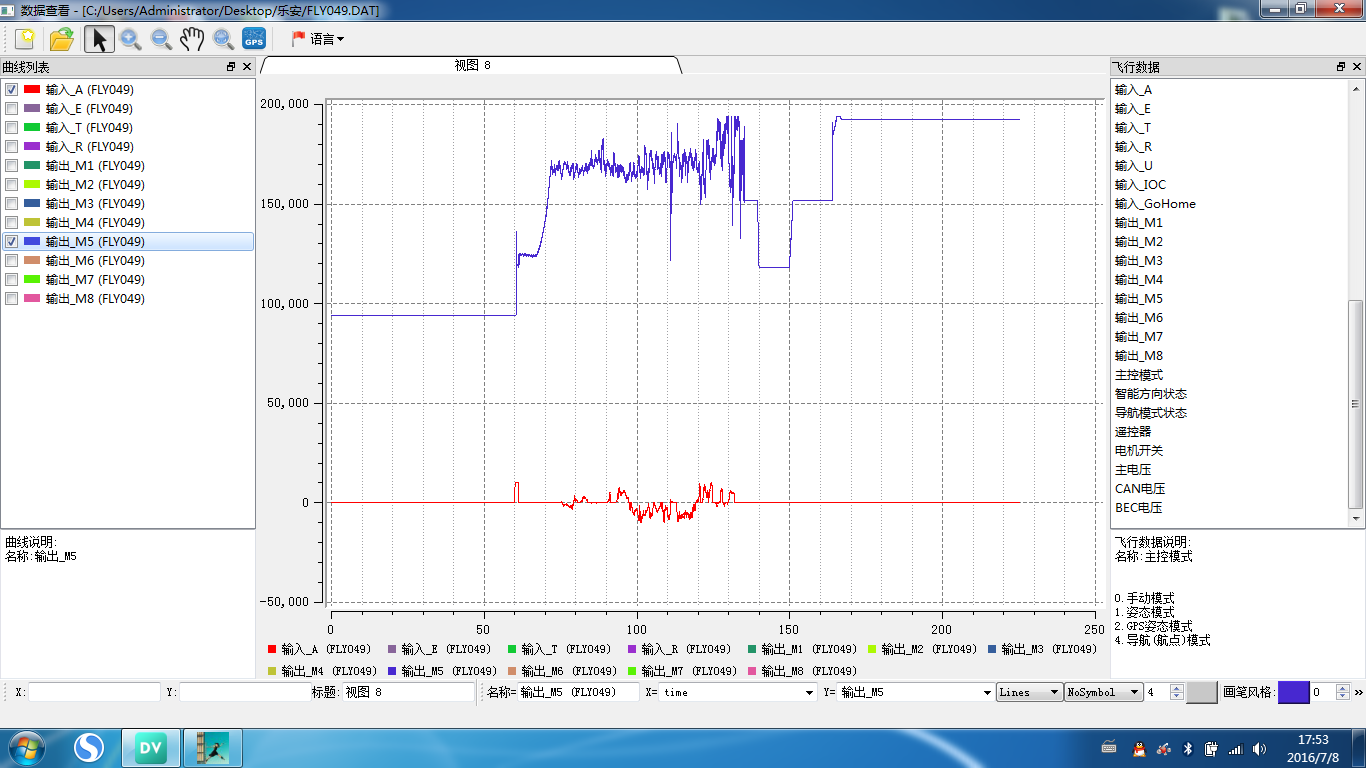Open the X= time axis dropdown
The height and width of the screenshot is (768, 1366).
tap(738, 692)
